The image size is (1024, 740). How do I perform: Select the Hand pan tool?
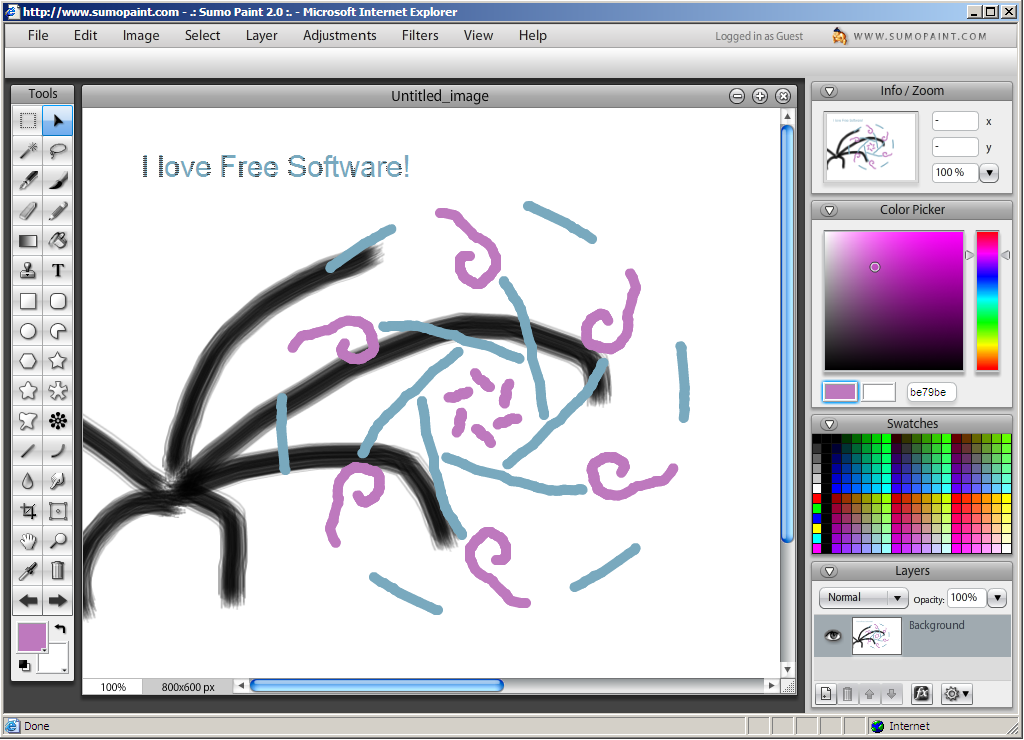(x=27, y=541)
